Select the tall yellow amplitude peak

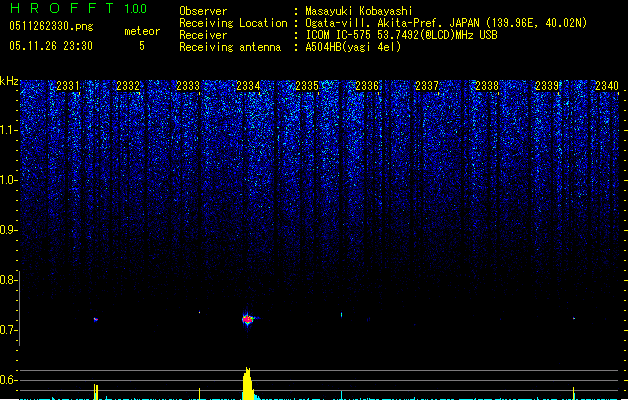pyautogui.click(x=248, y=383)
